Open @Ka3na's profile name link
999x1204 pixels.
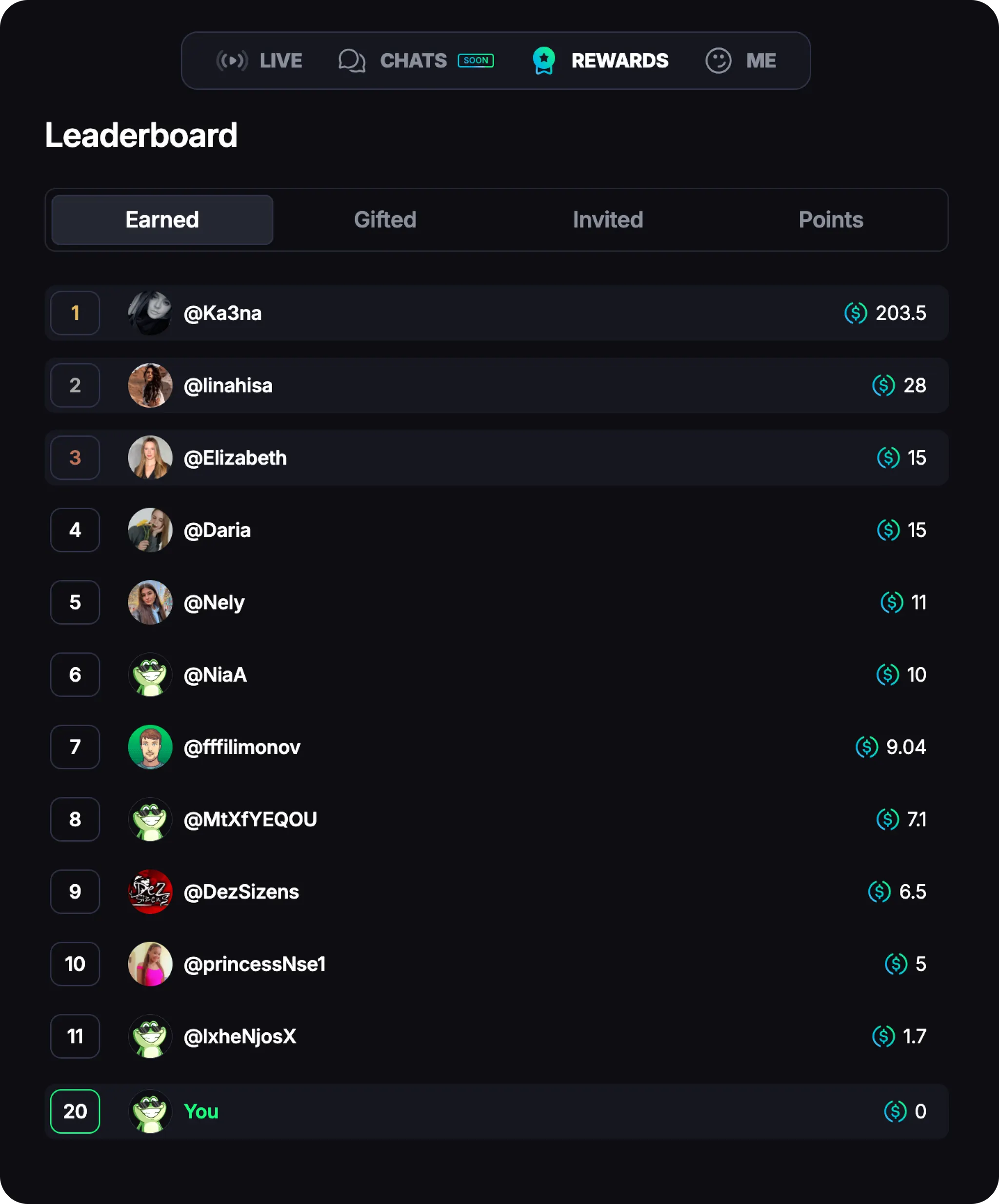coord(222,313)
